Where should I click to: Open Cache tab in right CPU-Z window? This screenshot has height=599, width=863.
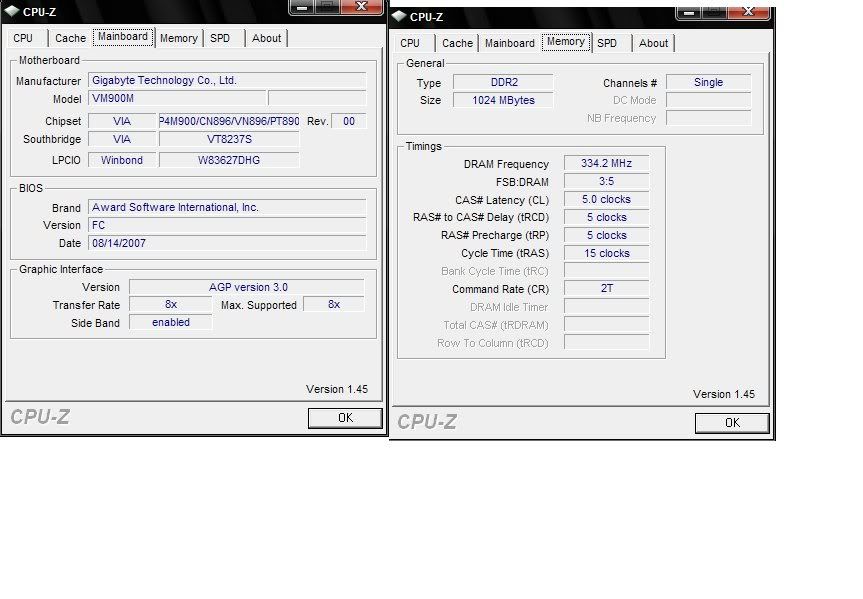tap(457, 43)
